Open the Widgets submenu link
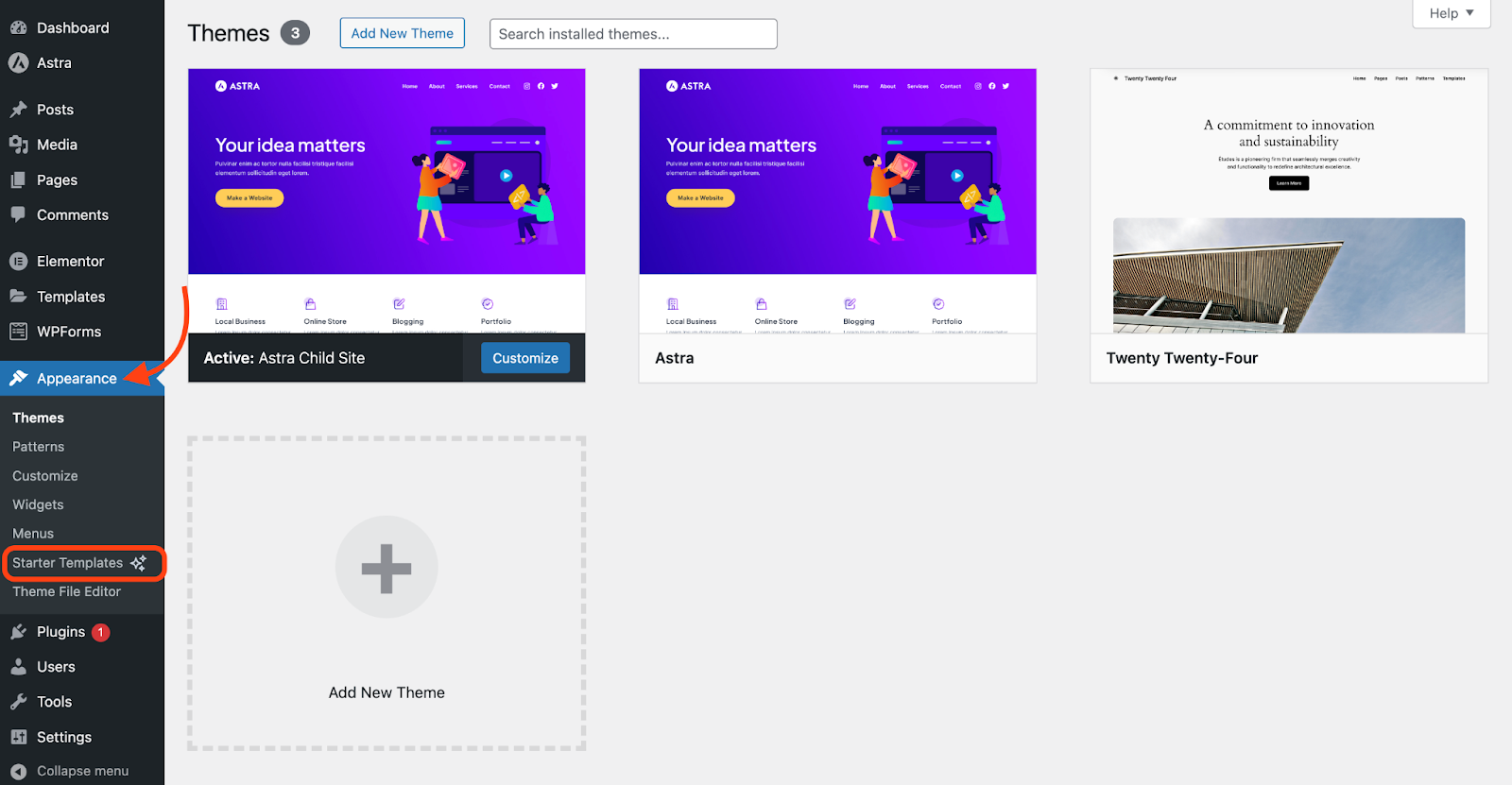Screen dimensions: 1512x785 click(x=38, y=505)
